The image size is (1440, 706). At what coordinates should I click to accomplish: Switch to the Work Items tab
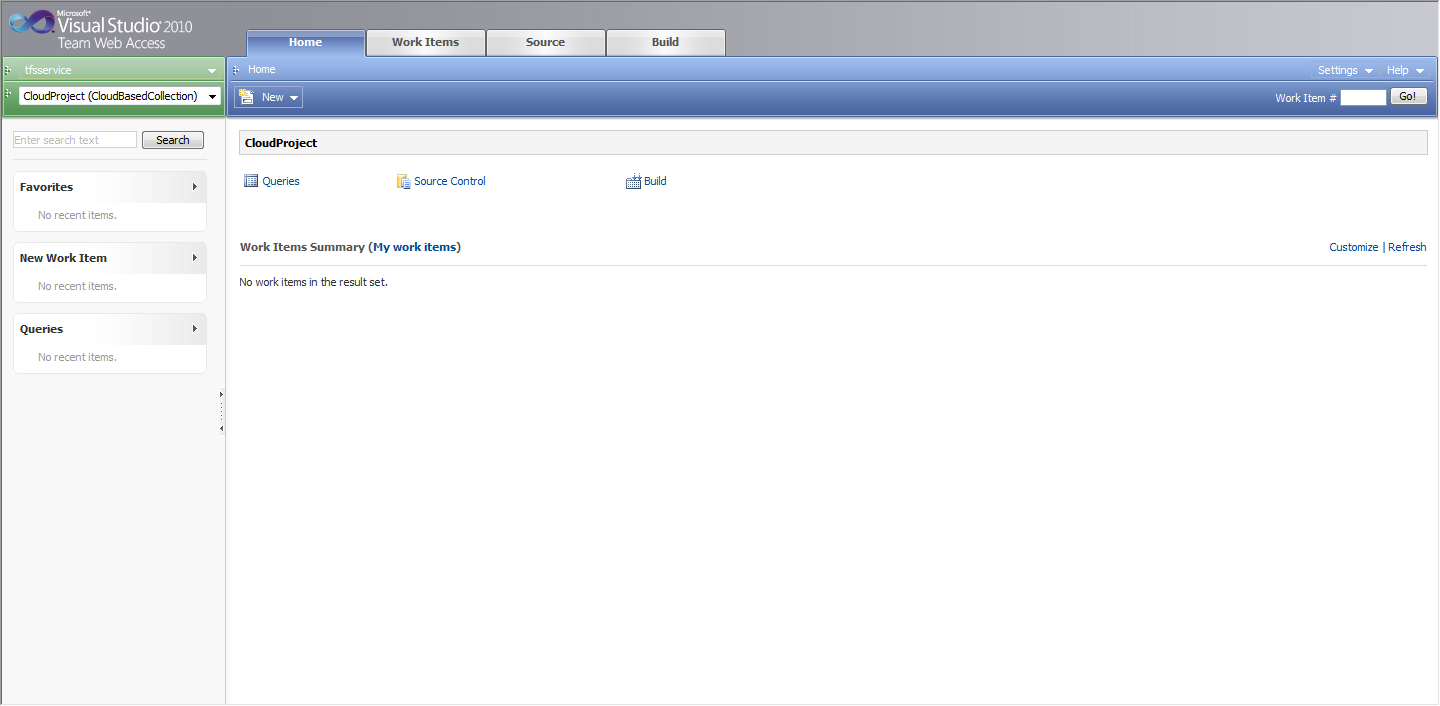pos(426,43)
